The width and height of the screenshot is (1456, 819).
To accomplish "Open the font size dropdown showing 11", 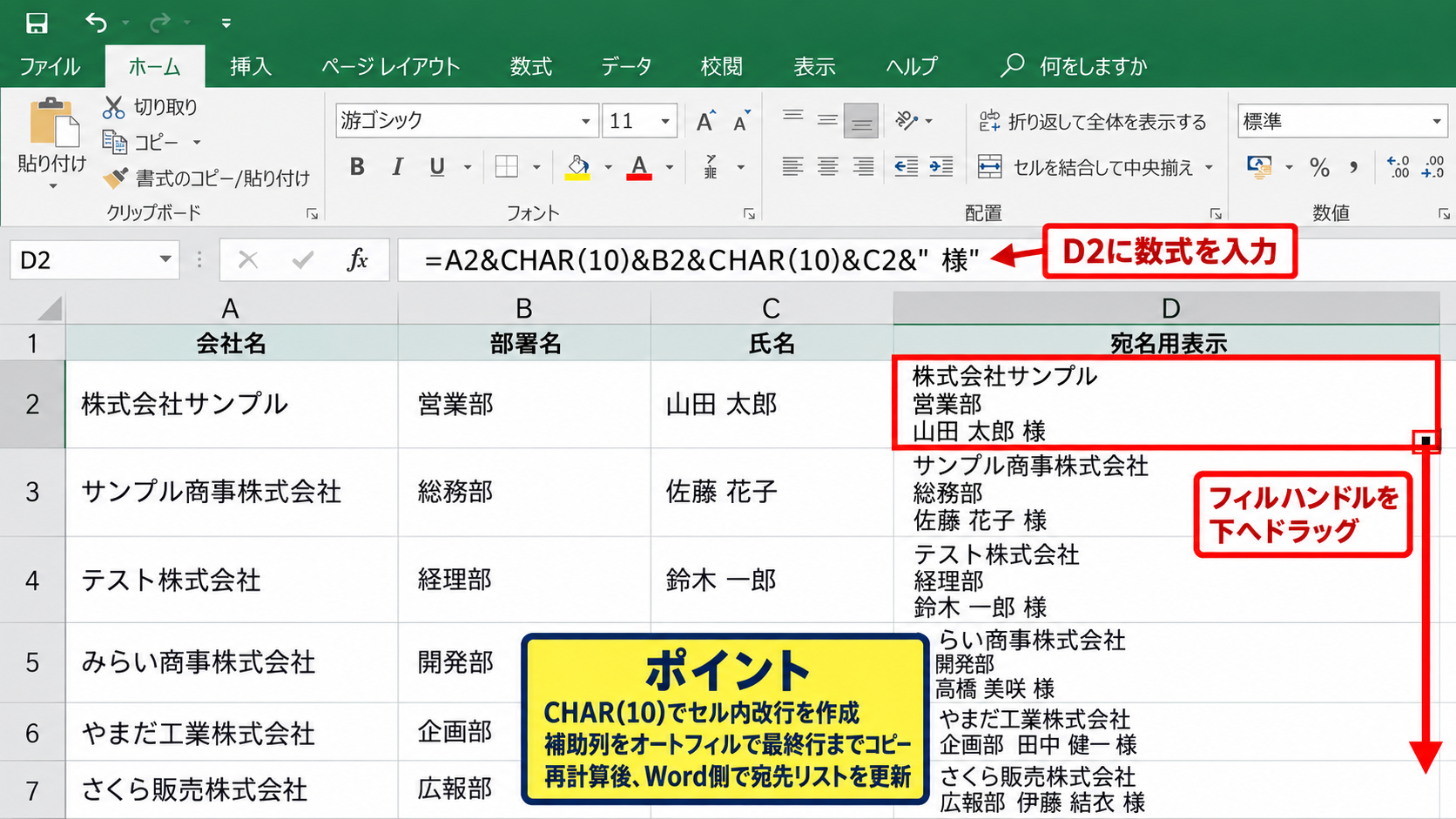I will click(665, 121).
